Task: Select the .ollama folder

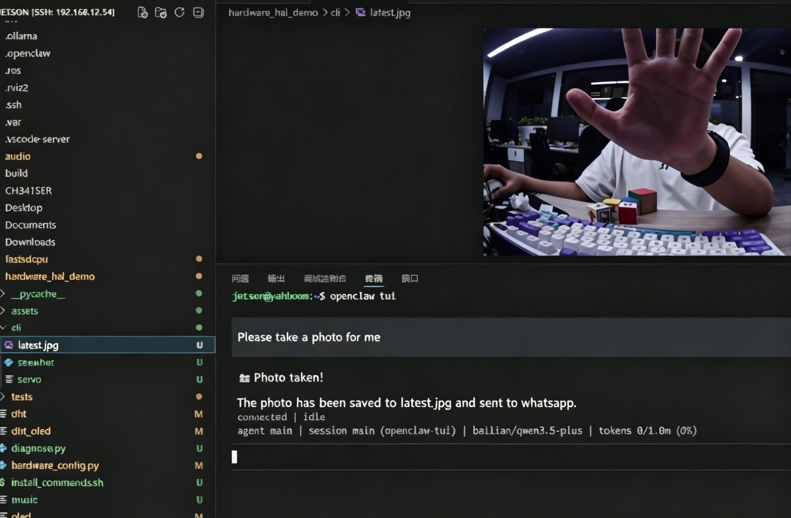Action: (107, 36)
